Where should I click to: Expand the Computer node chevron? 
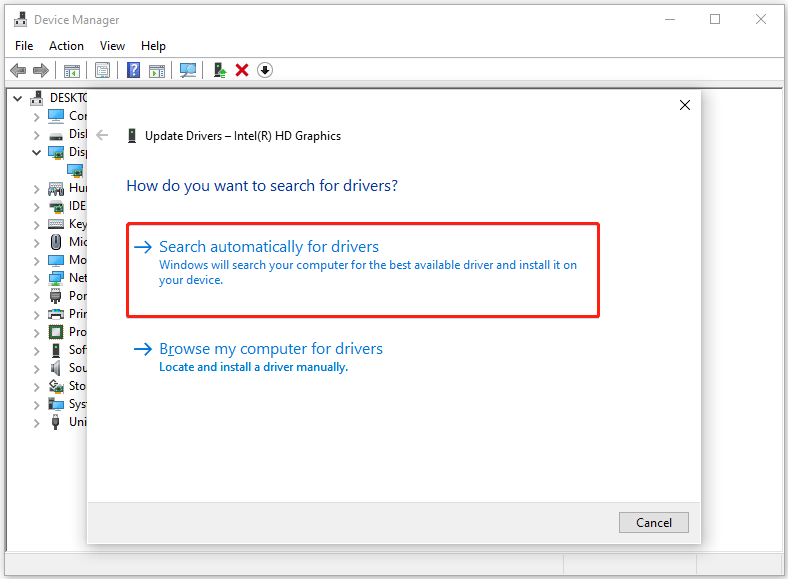[36, 117]
